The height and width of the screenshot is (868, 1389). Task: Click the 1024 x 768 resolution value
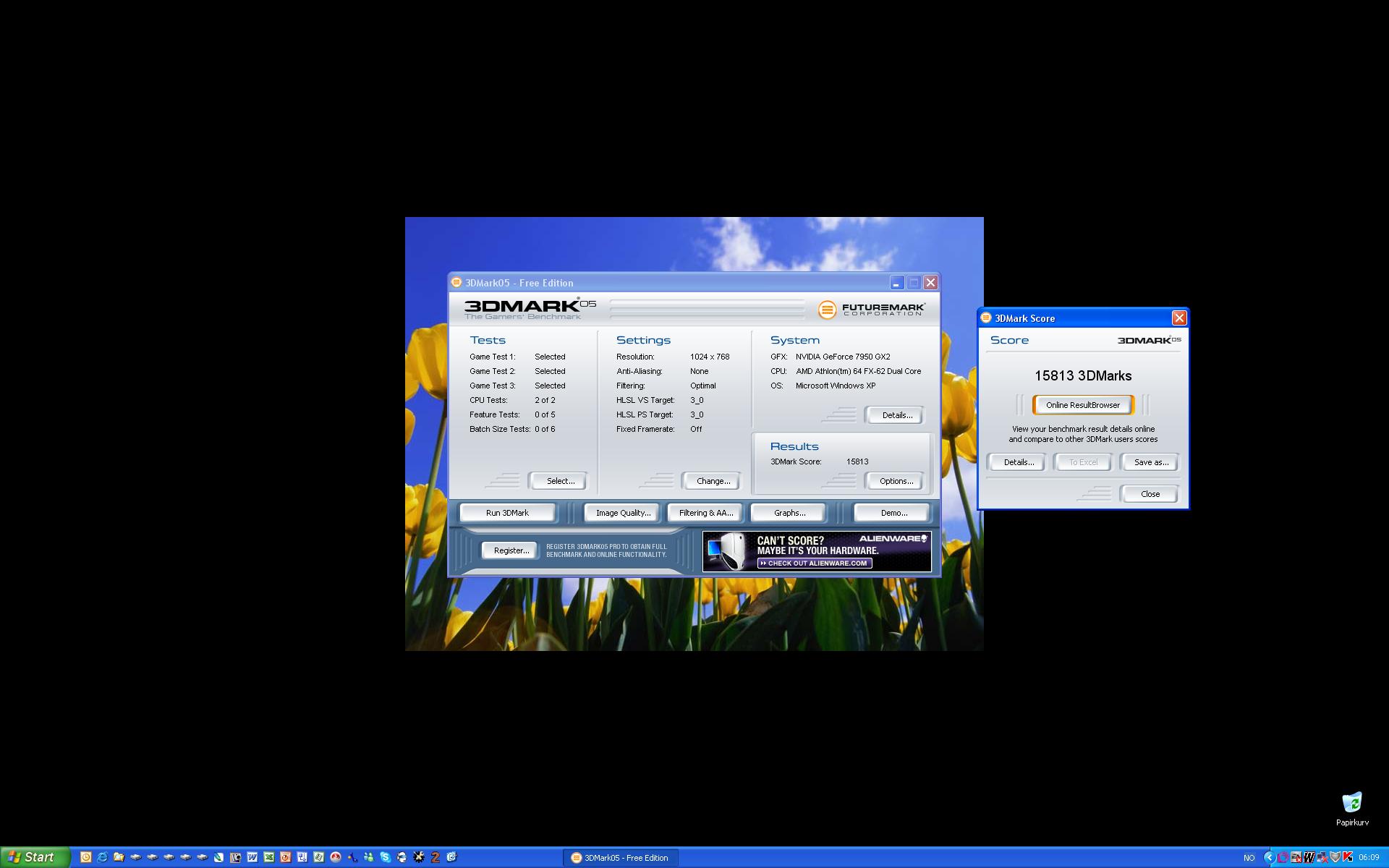coord(710,357)
